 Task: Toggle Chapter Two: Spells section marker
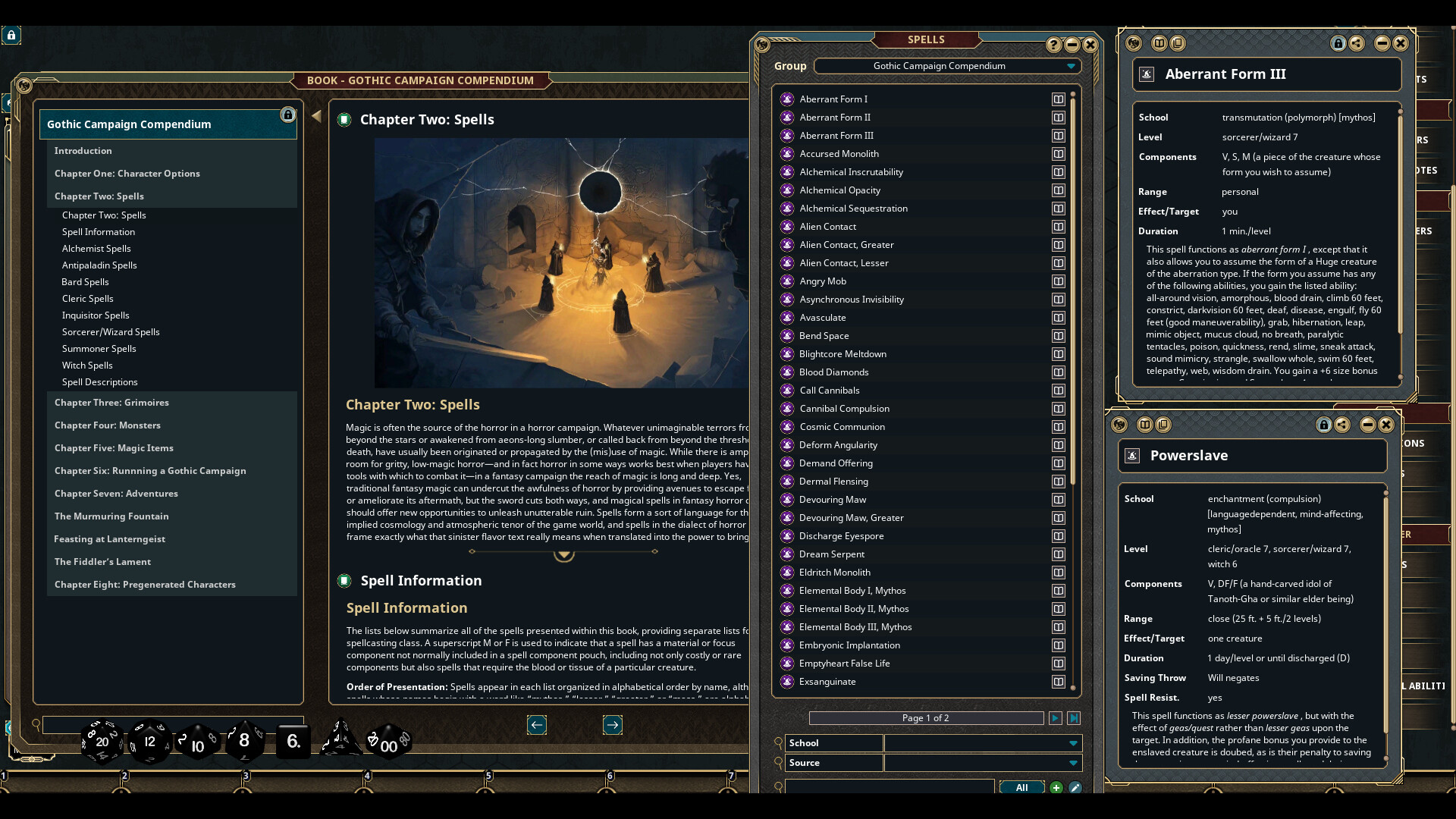344,120
